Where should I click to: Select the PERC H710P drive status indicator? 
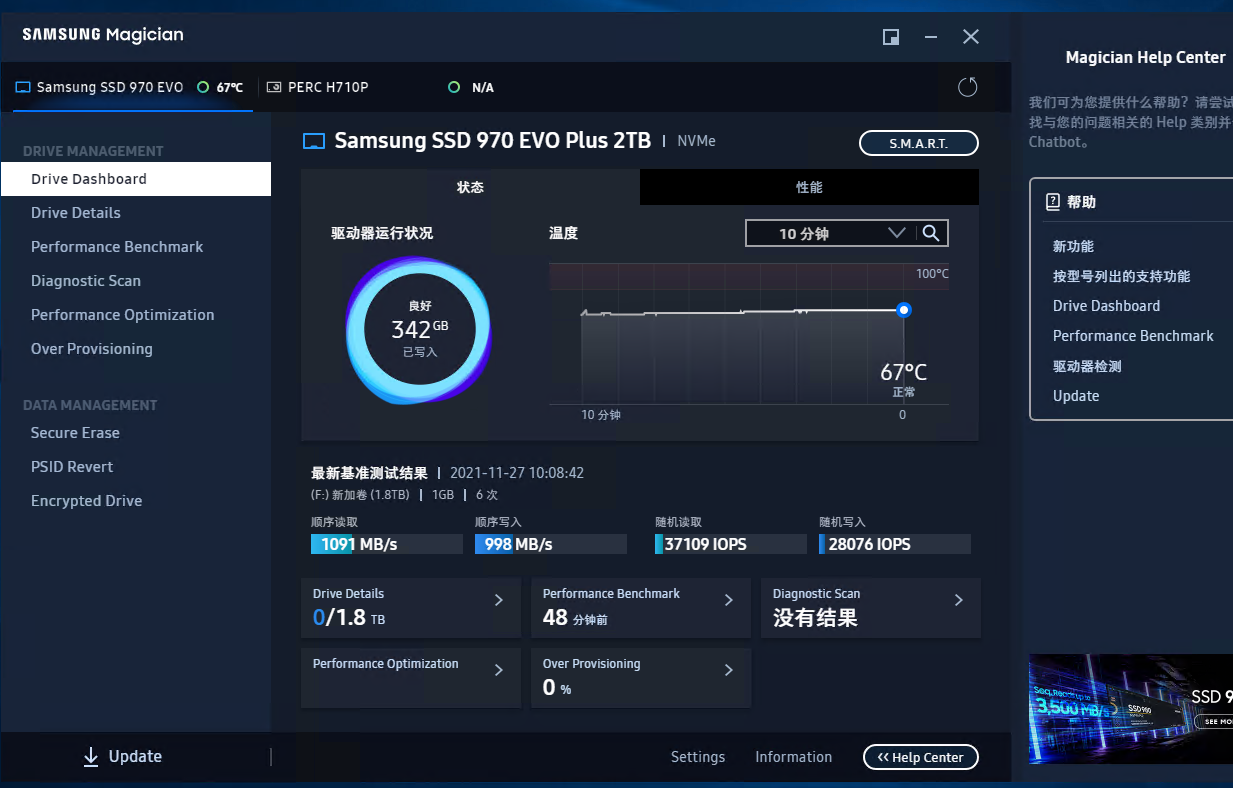coord(453,87)
